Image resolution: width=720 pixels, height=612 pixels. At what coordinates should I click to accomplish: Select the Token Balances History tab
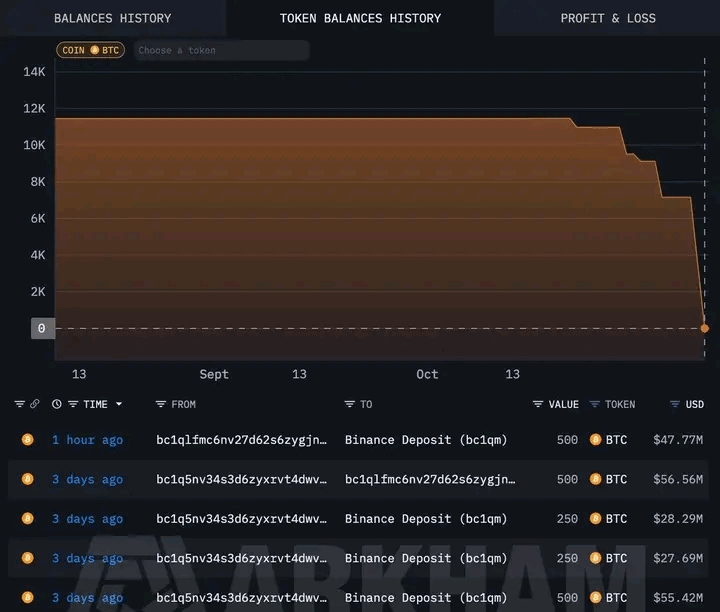(x=360, y=18)
